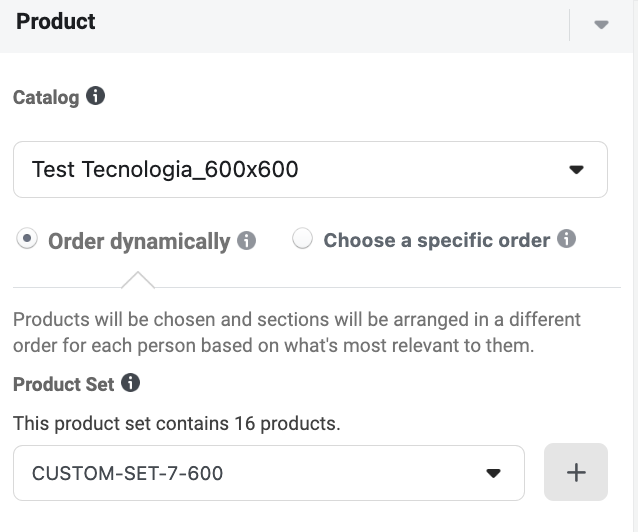Viewport: 638px width, 532px height.
Task: Click the Order dynamically label text
Action: [x=139, y=241]
